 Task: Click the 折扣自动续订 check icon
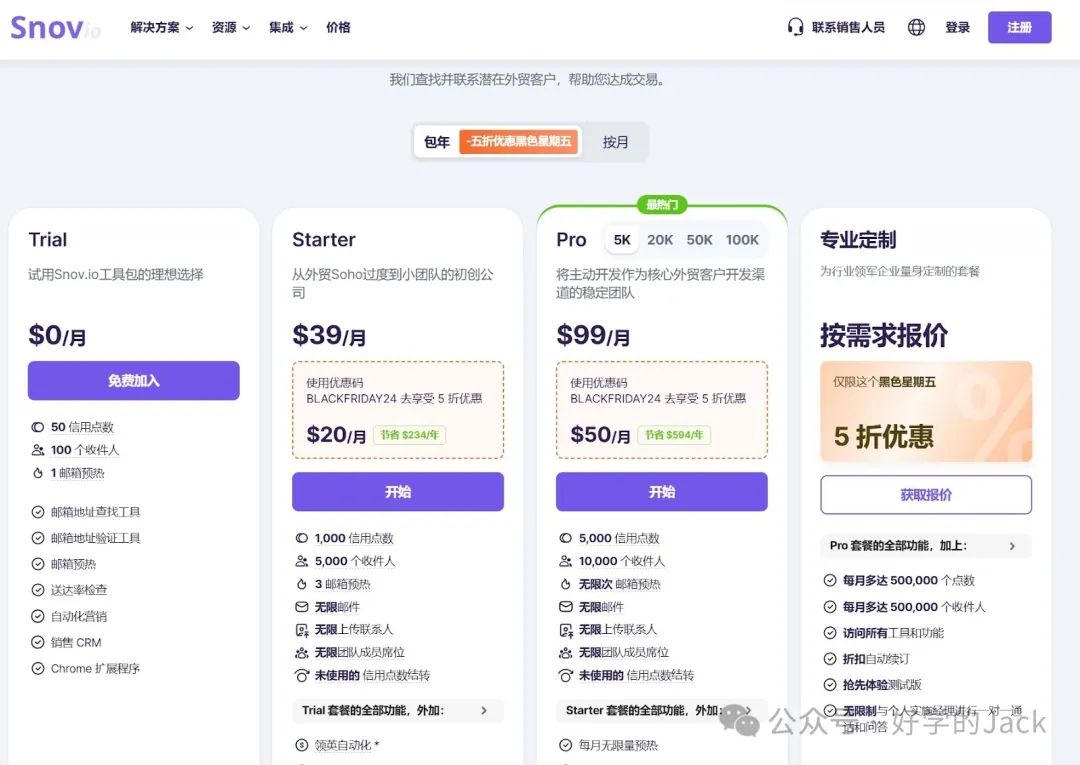click(x=830, y=659)
